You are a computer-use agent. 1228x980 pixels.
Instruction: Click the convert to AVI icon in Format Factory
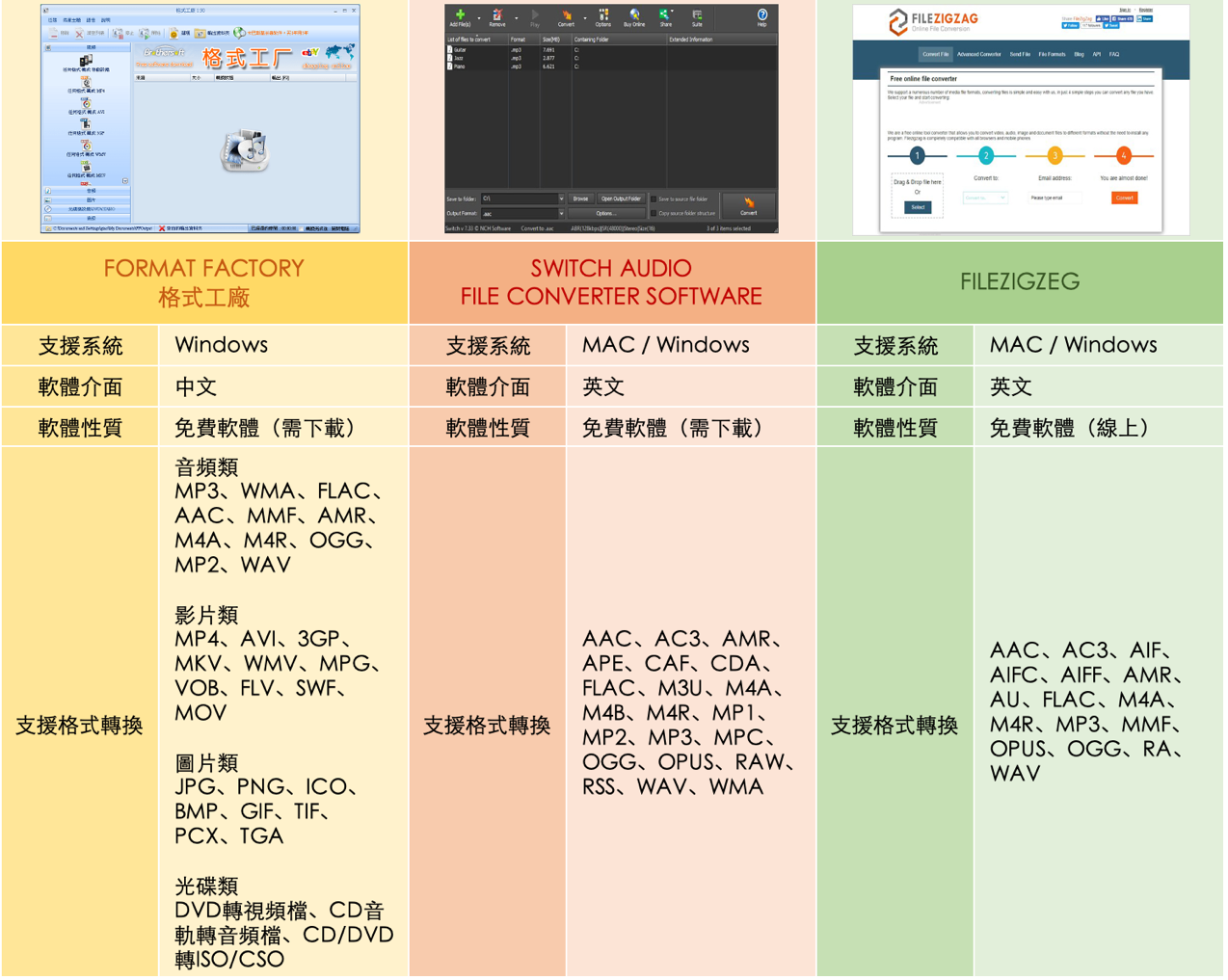tap(86, 103)
